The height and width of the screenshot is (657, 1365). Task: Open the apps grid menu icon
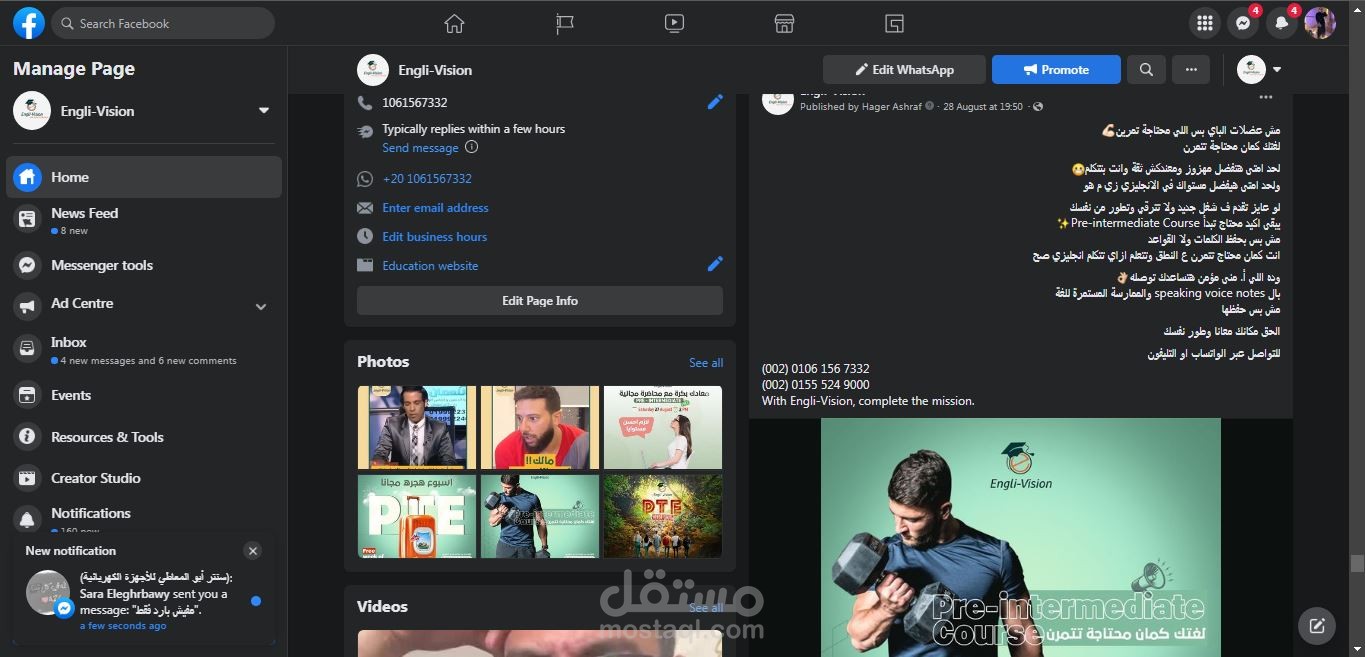pyautogui.click(x=1205, y=23)
